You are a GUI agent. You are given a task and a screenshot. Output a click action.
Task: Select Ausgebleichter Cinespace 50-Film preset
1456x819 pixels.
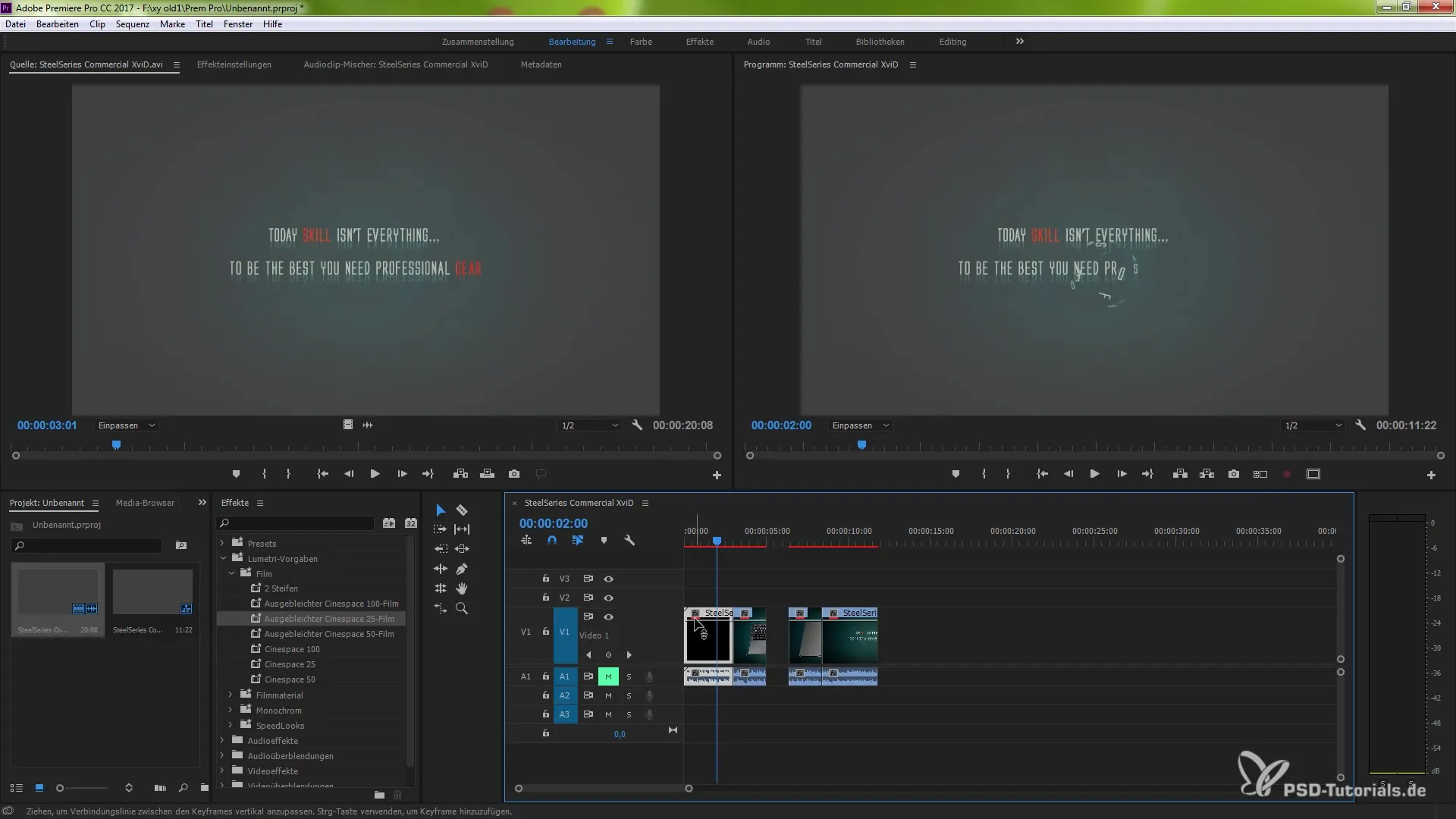329,634
